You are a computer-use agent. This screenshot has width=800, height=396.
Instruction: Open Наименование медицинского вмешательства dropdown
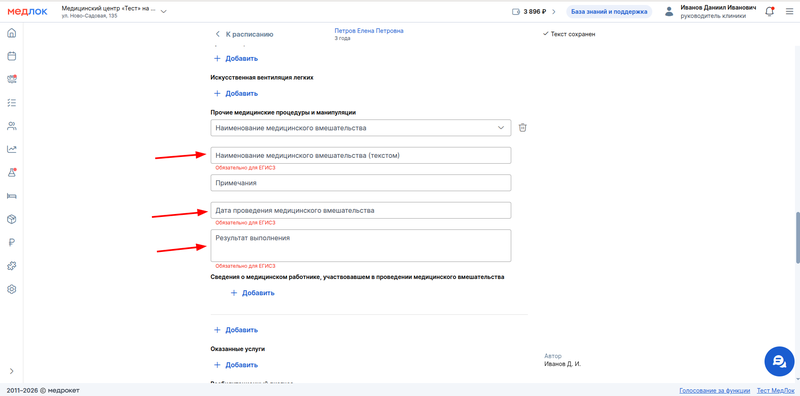[361, 128]
